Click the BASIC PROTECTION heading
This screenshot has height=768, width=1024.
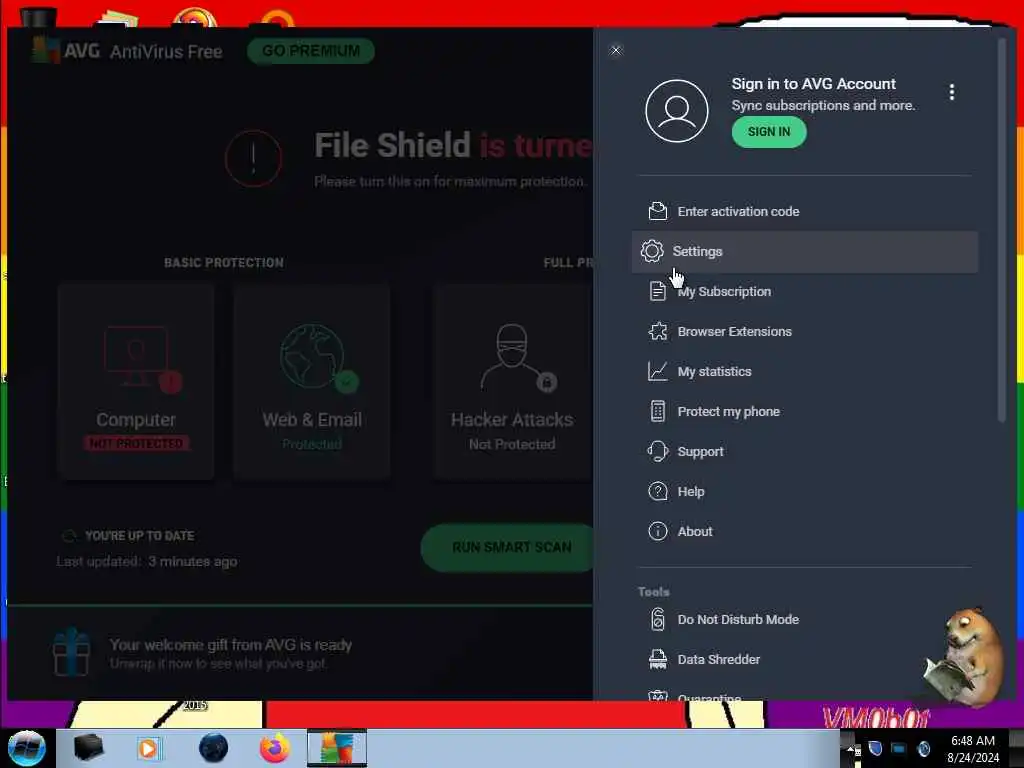click(224, 263)
